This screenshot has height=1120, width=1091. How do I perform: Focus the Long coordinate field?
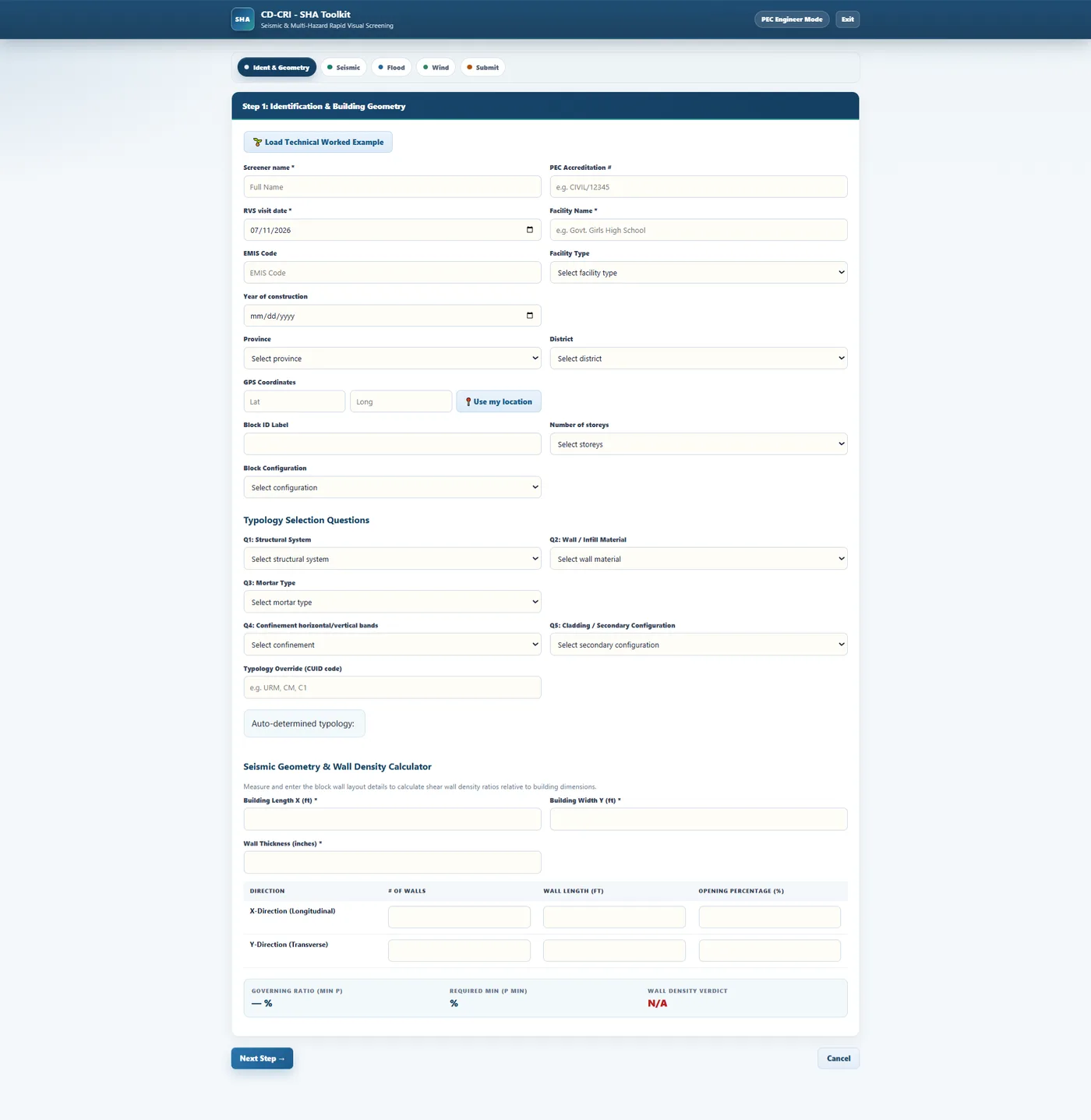(x=401, y=401)
